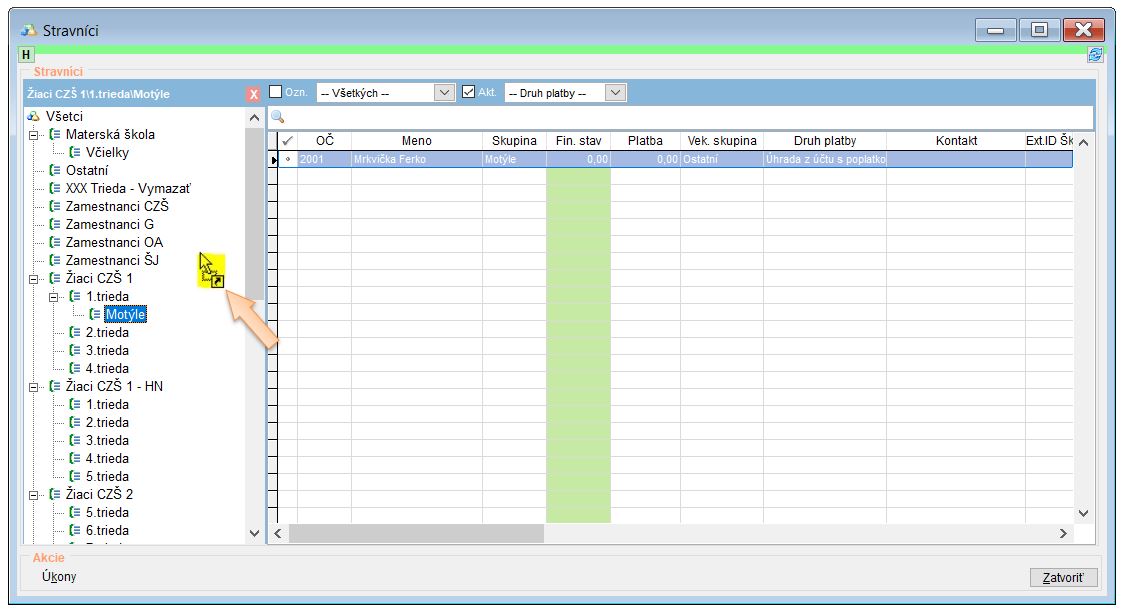The image size is (1124, 613).
Task: Click the green H icon at top left
Action: pos(26,55)
